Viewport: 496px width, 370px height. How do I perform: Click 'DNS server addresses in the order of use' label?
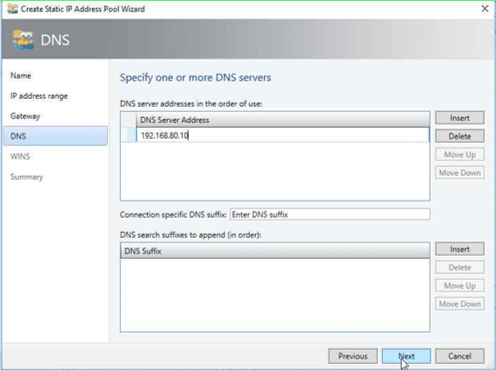(x=191, y=104)
